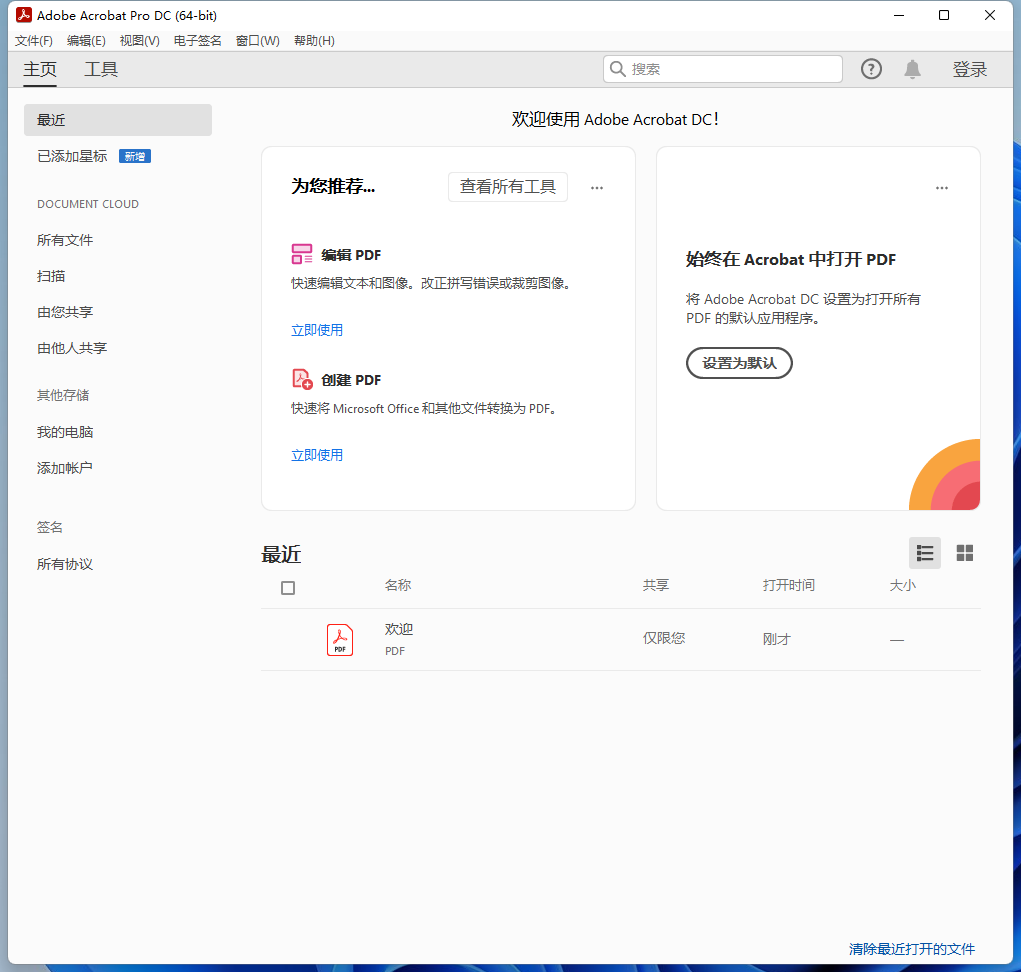Viewport: 1021px width, 972px height.
Task: Click 设置为默认 button
Action: point(739,363)
